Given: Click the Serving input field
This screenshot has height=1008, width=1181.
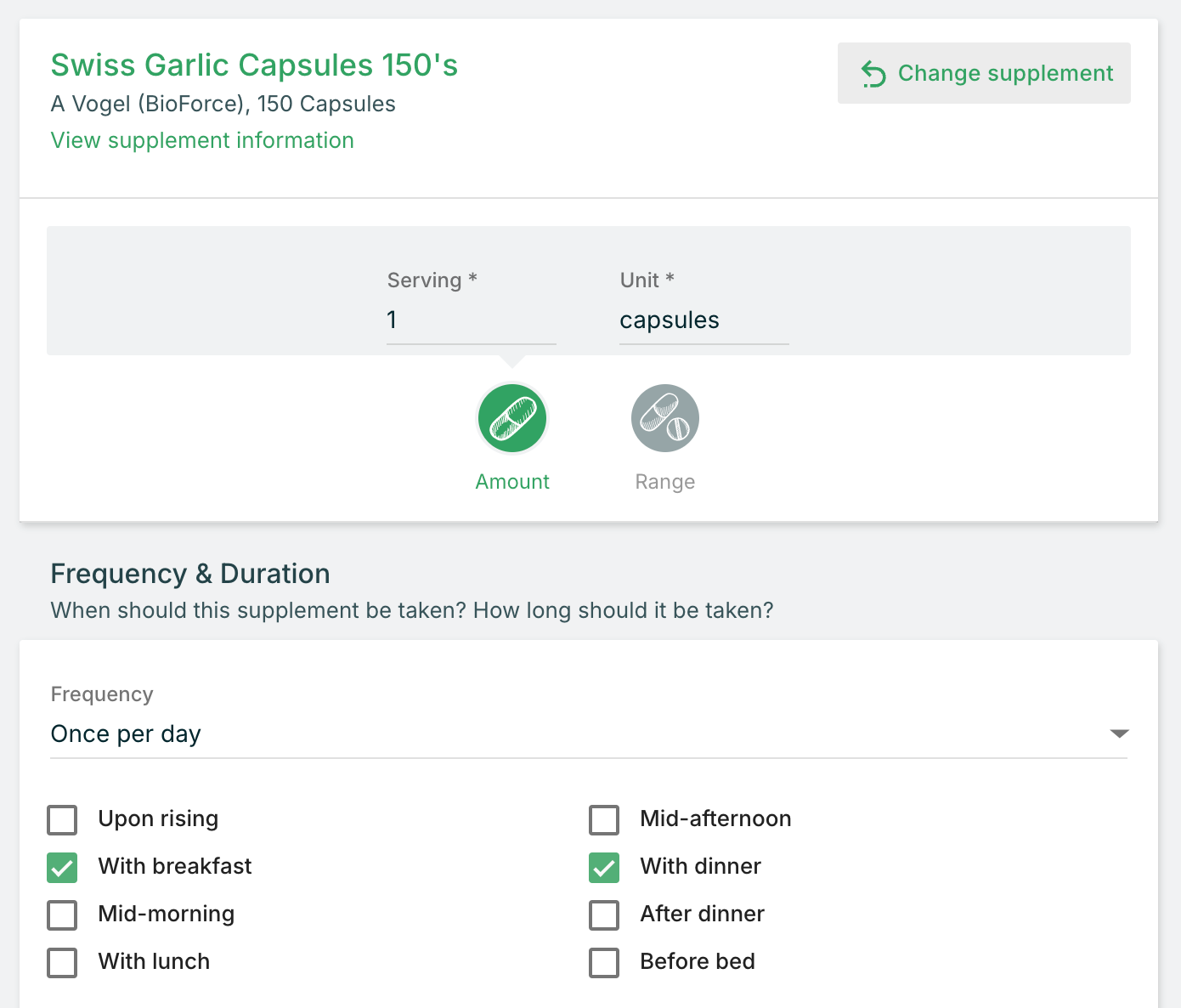Looking at the screenshot, I should pyautogui.click(x=471, y=320).
